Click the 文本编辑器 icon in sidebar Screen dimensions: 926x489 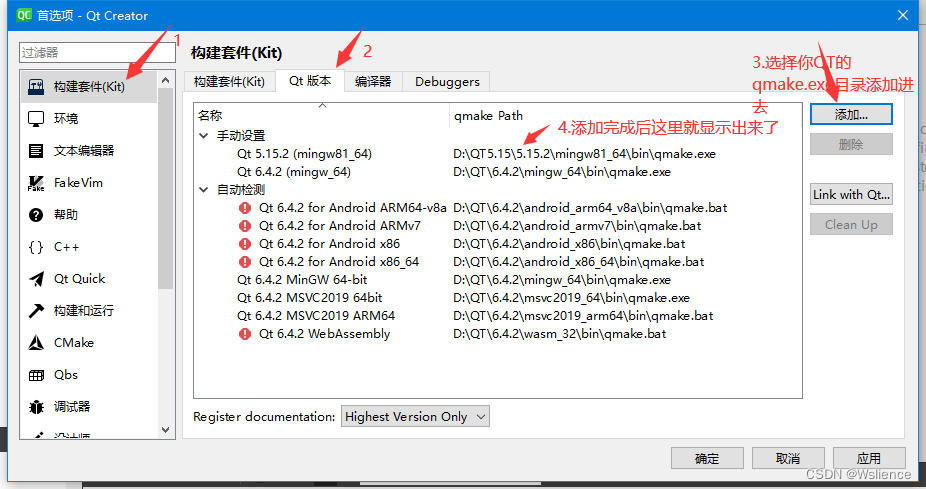[x=36, y=151]
